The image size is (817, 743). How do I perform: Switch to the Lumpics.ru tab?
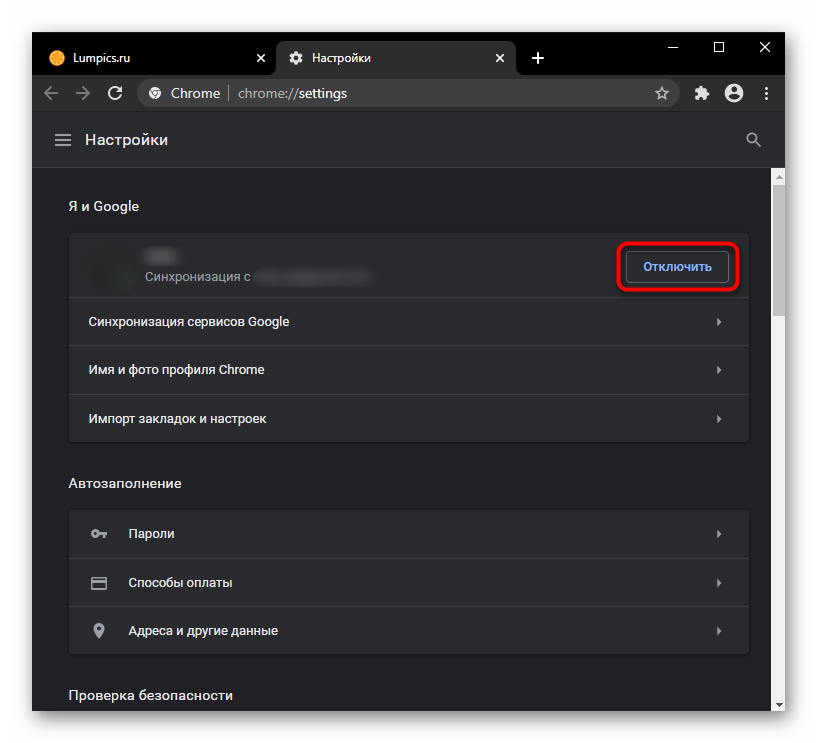(x=140, y=58)
